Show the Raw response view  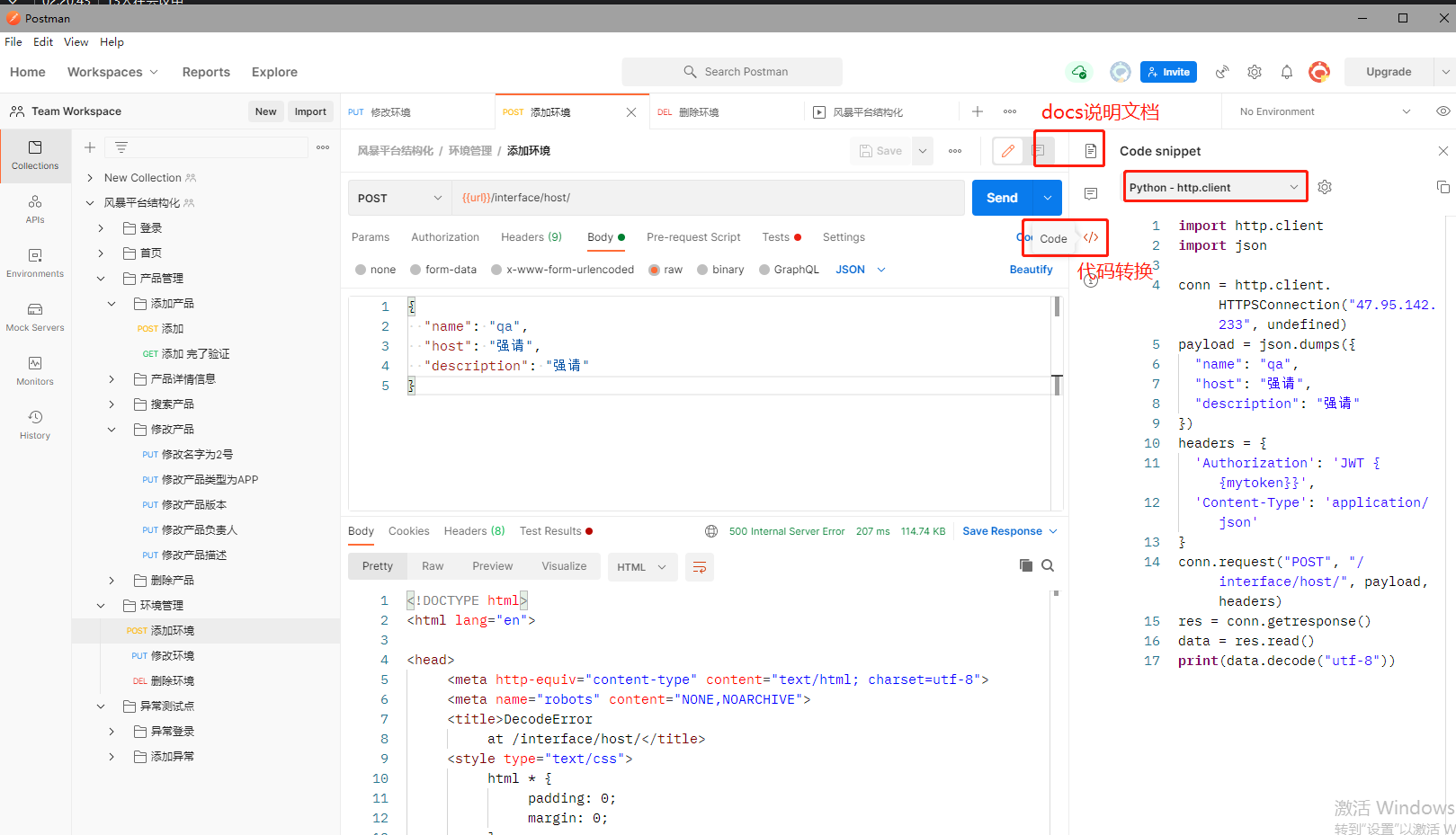(x=433, y=566)
